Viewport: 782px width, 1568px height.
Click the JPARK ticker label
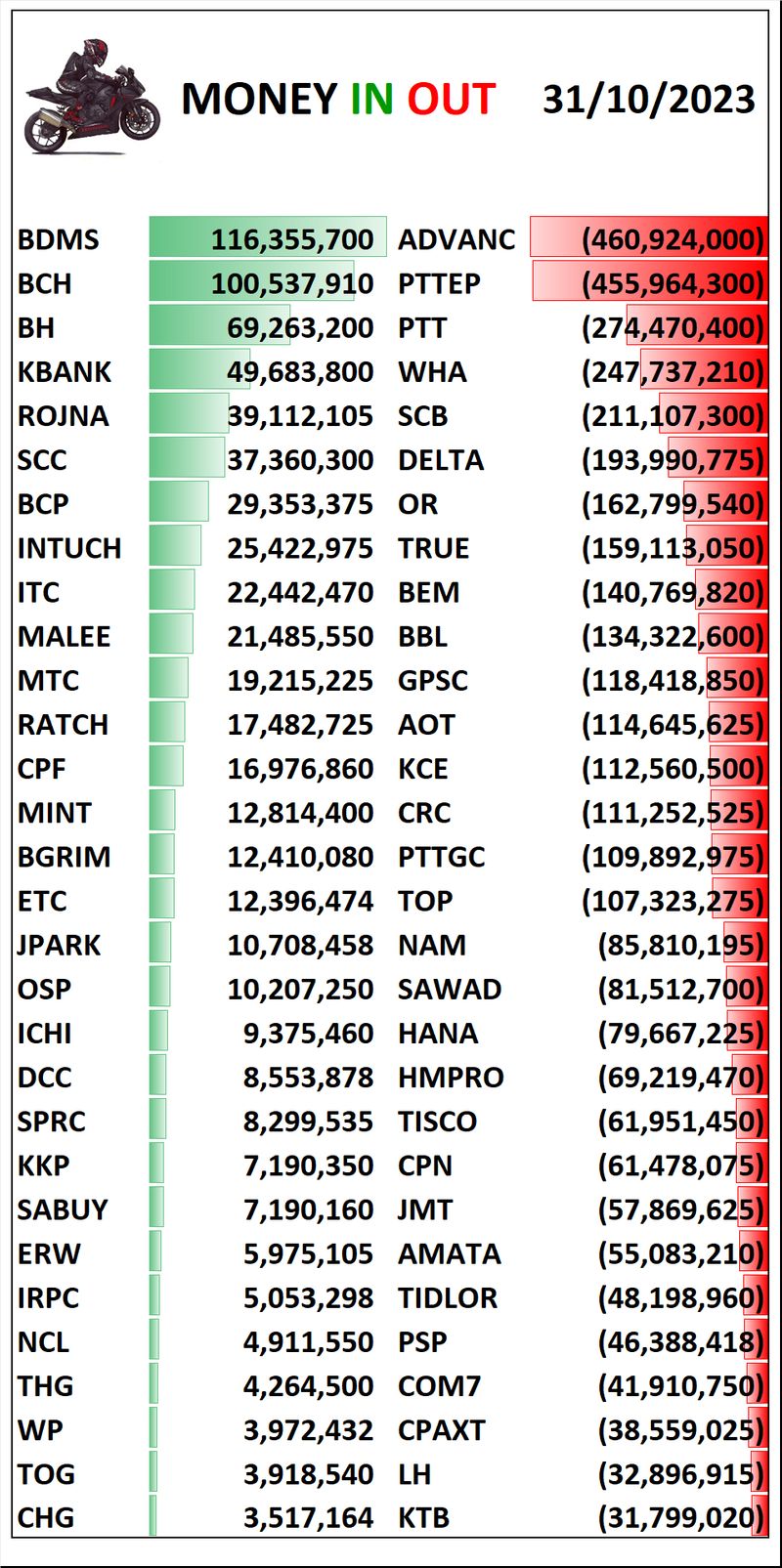[x=59, y=946]
